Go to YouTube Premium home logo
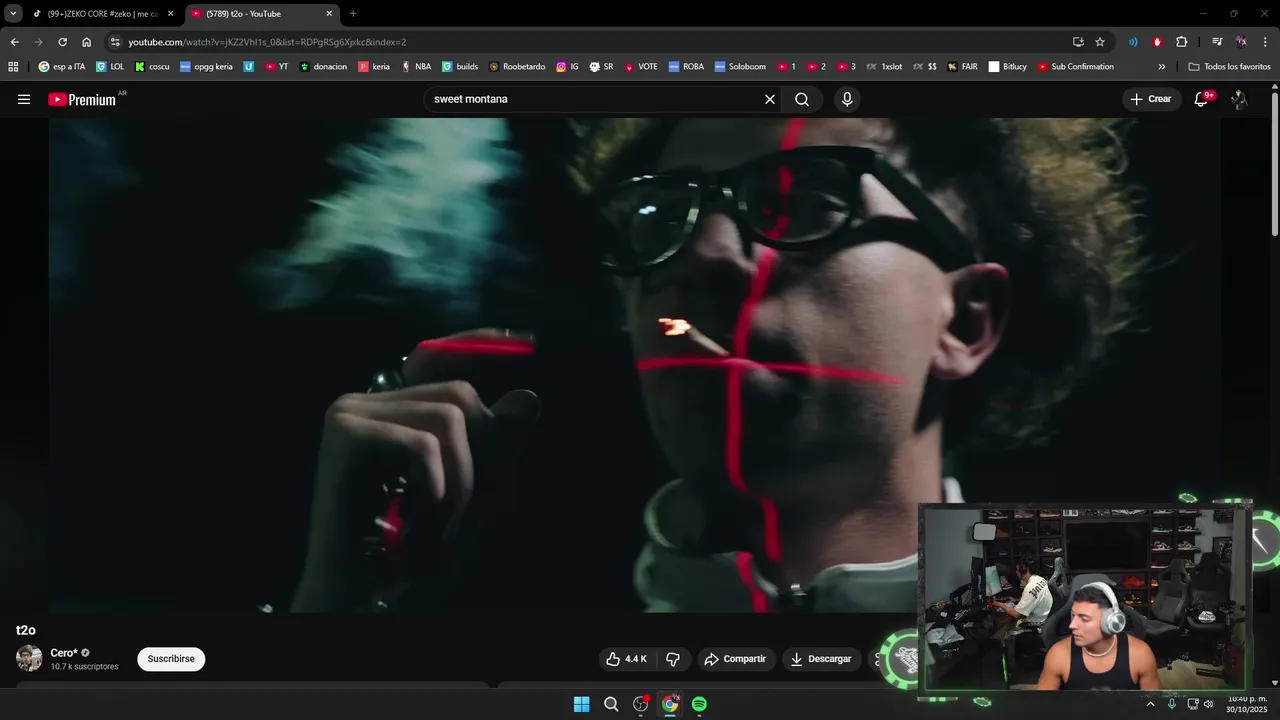 pos(82,99)
